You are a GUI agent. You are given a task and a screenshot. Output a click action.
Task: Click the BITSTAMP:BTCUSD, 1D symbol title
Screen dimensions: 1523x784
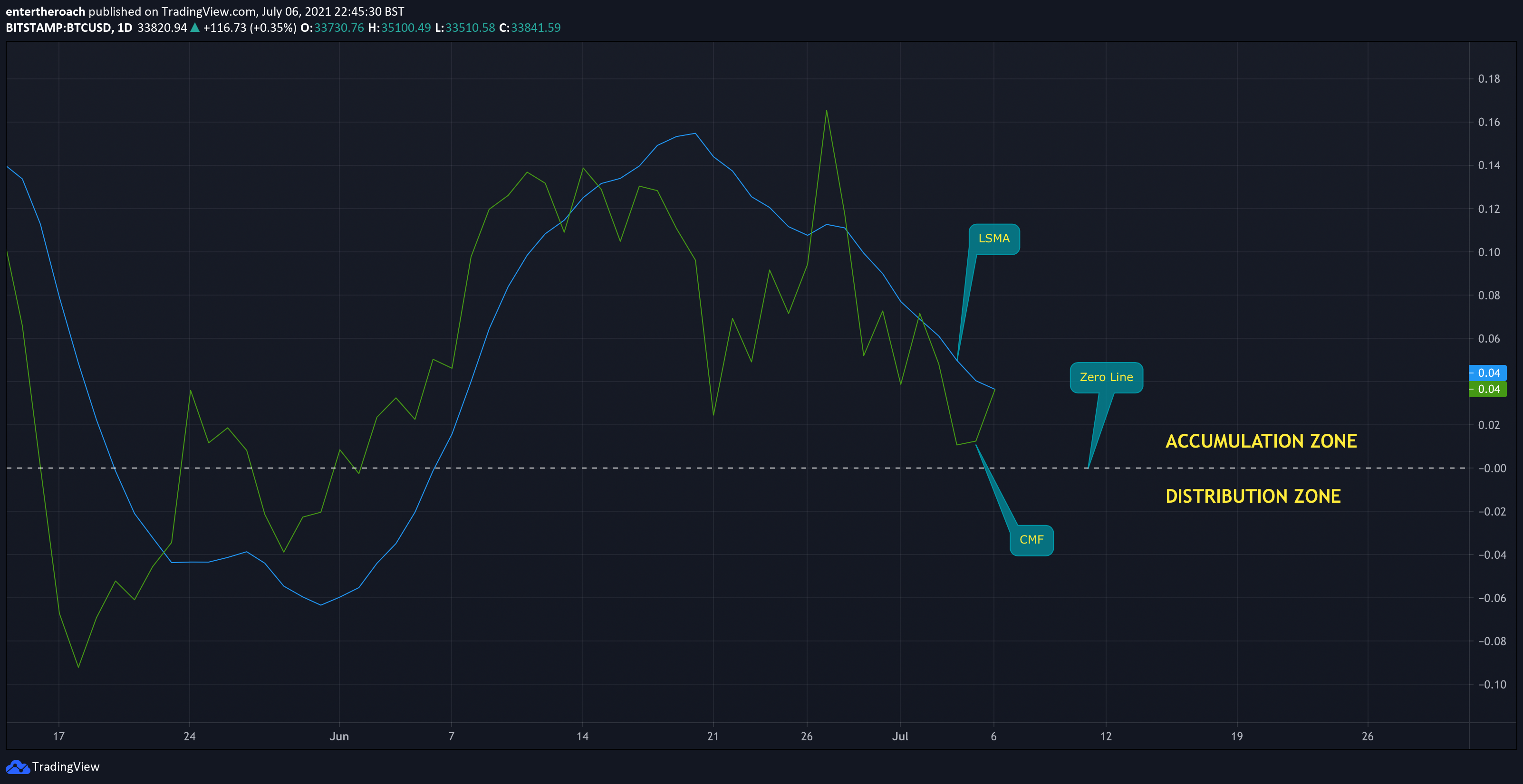[x=69, y=28]
